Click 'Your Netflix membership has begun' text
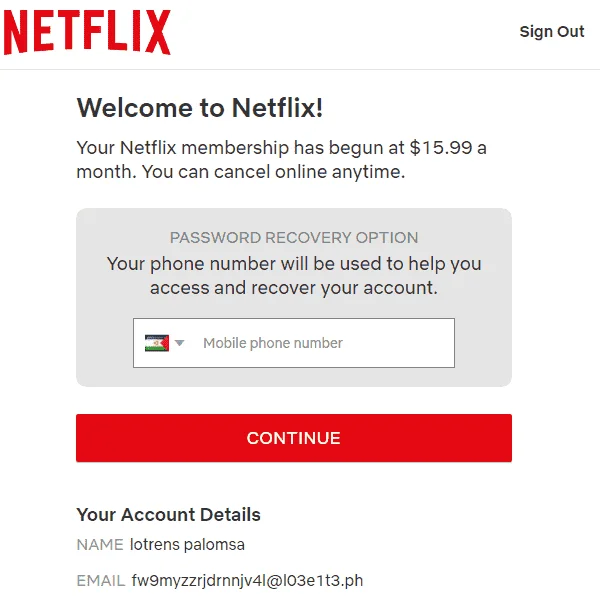Viewport: 600px width, 601px height. point(240,148)
